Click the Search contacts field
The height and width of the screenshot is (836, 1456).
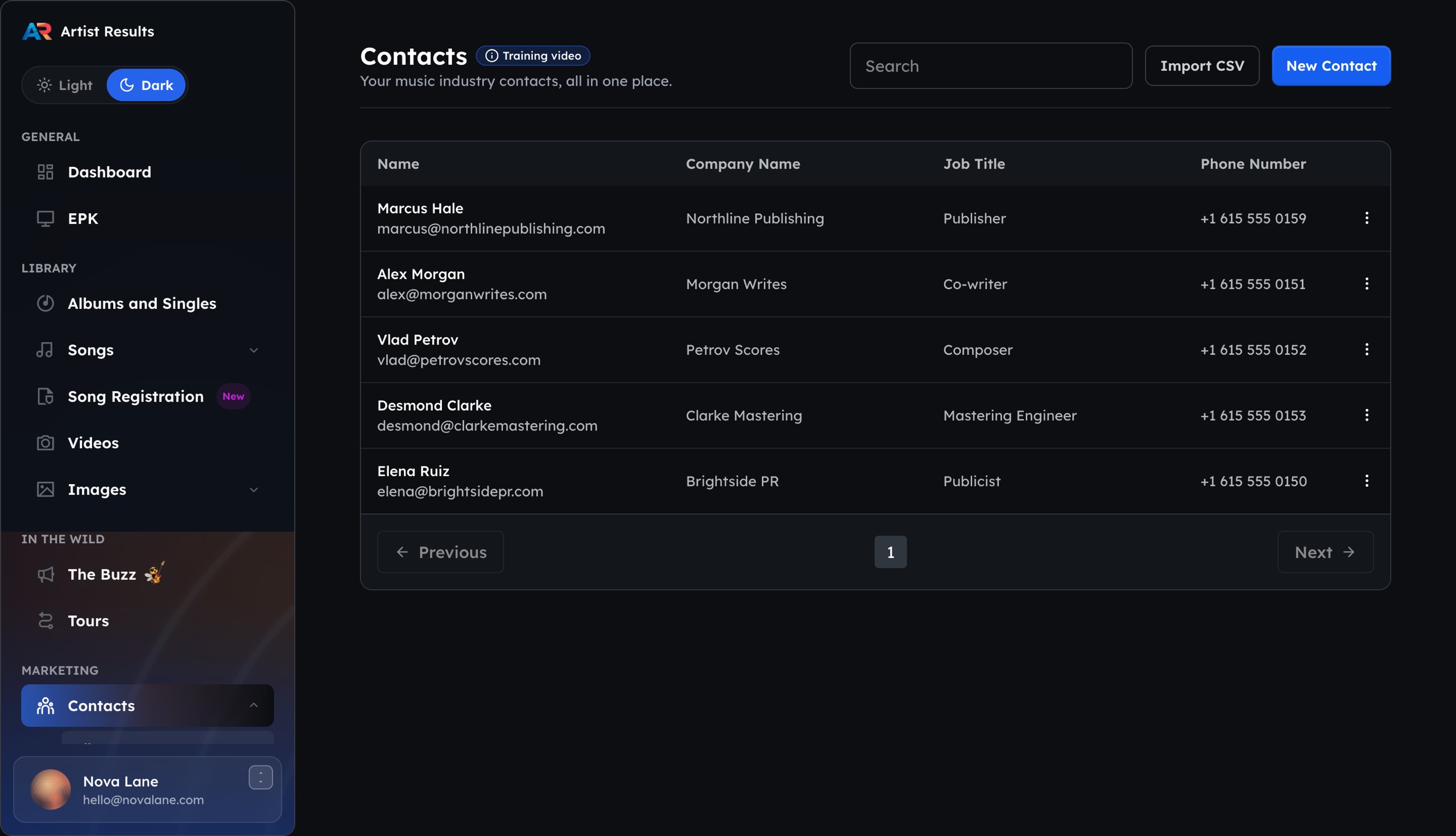click(991, 66)
